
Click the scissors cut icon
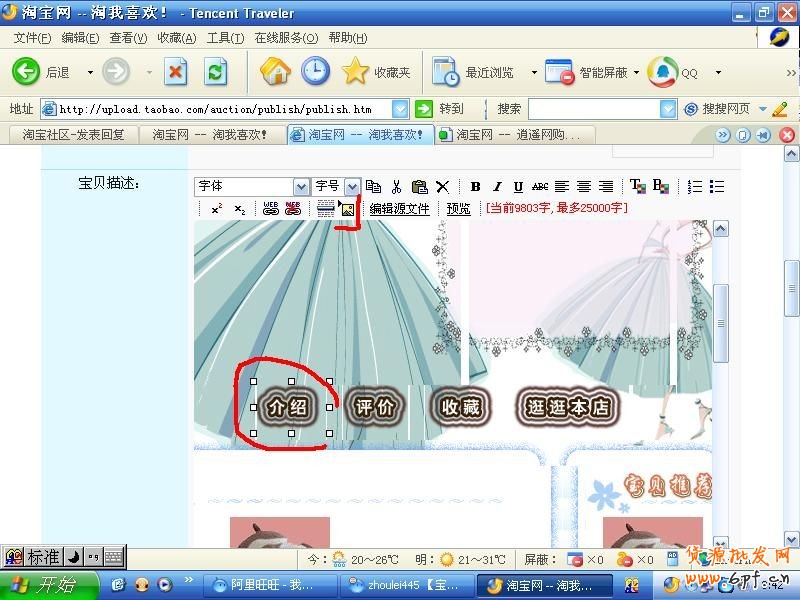tap(396, 187)
